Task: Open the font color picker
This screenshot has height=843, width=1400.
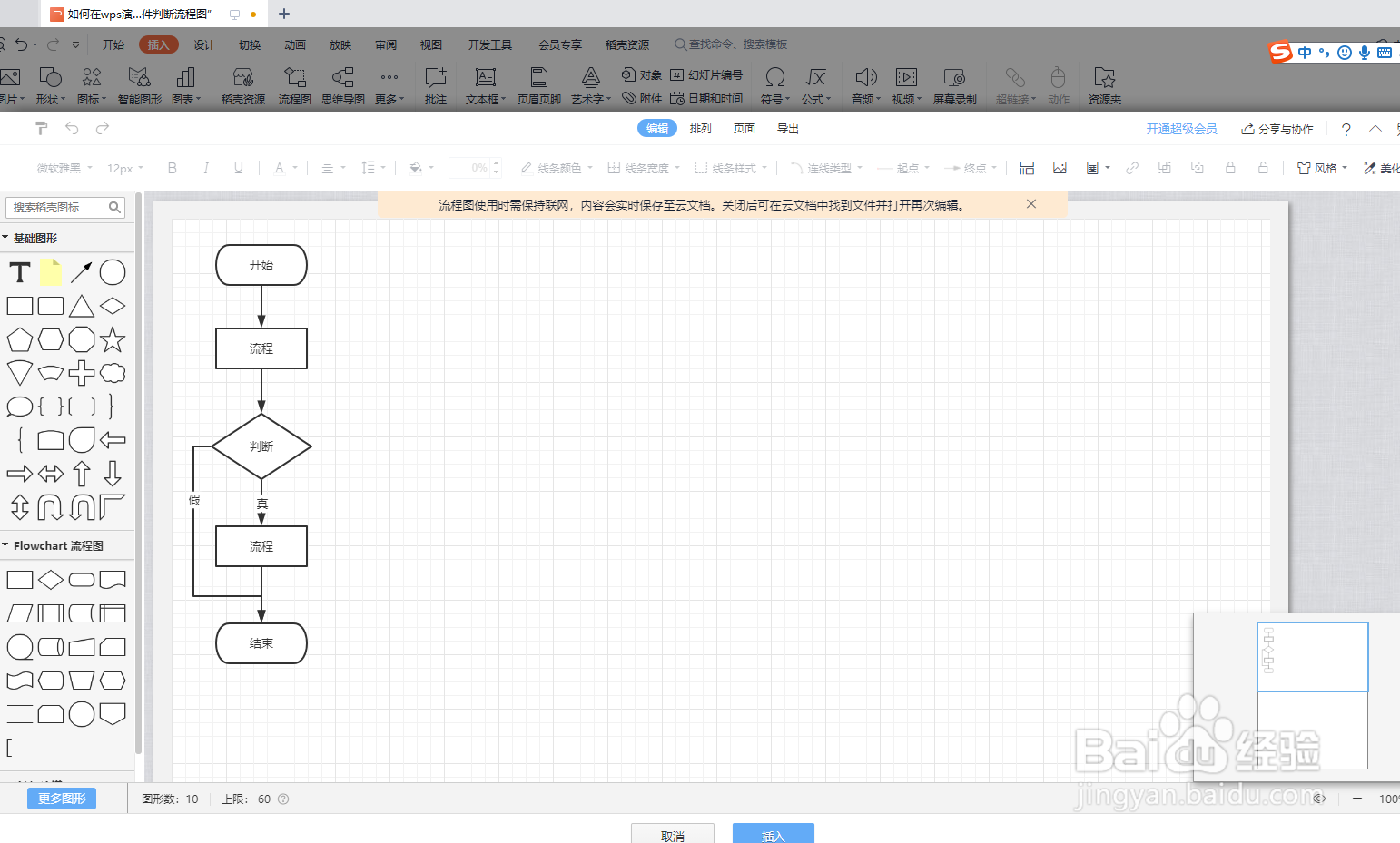Action: [x=284, y=168]
